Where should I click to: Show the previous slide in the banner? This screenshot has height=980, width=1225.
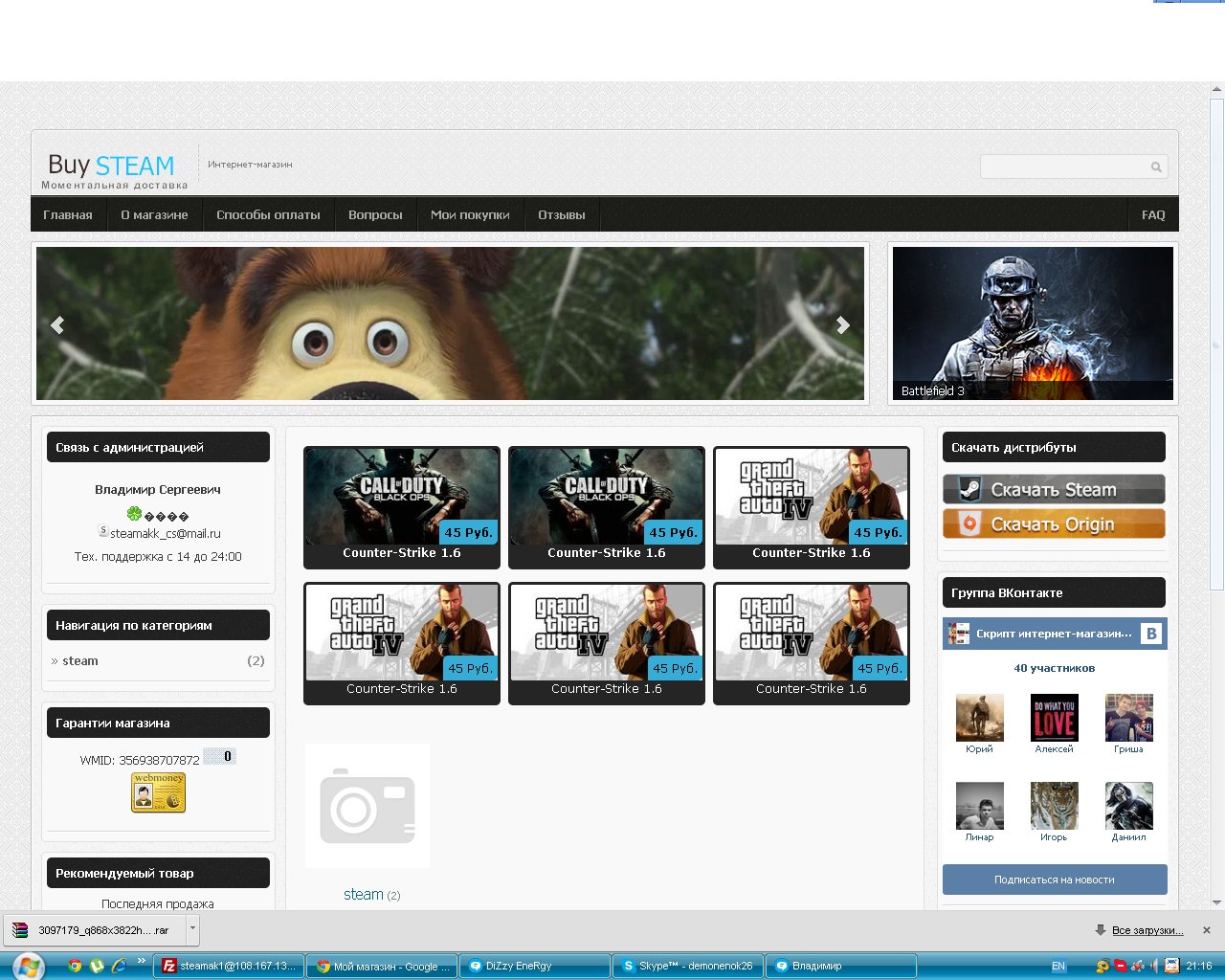pos(57,324)
